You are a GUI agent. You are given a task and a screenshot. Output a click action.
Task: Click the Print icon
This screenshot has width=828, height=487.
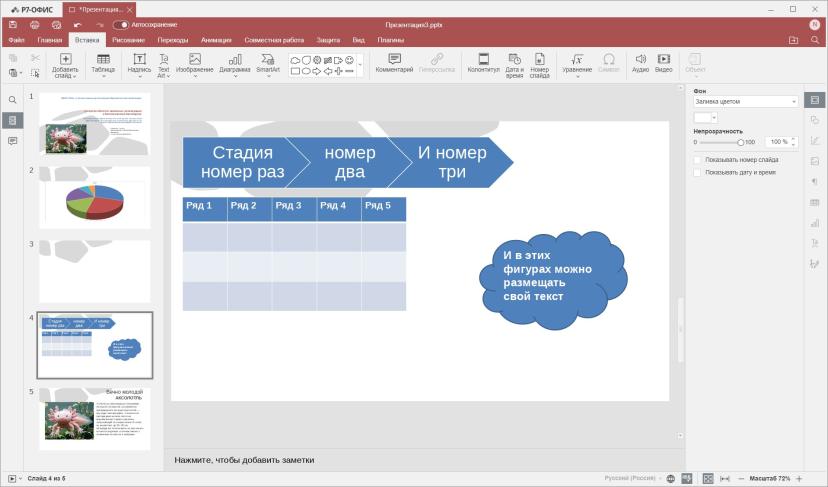tap(34, 25)
